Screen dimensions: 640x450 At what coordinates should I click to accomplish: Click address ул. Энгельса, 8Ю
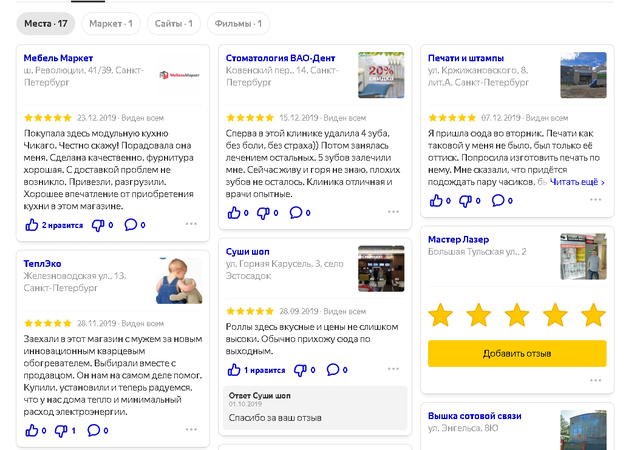point(463,428)
